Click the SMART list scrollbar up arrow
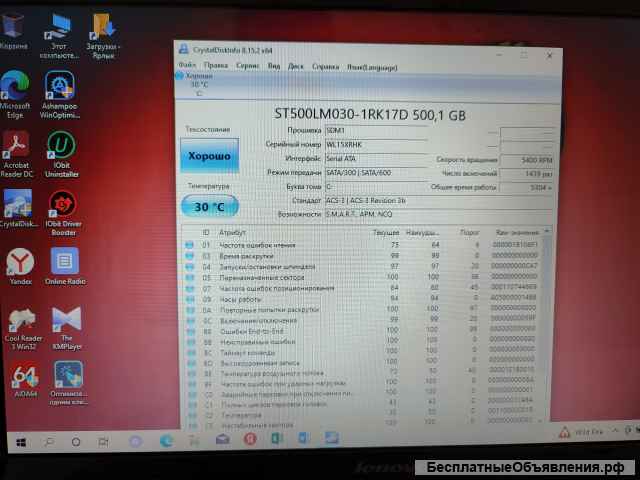 tap(547, 231)
